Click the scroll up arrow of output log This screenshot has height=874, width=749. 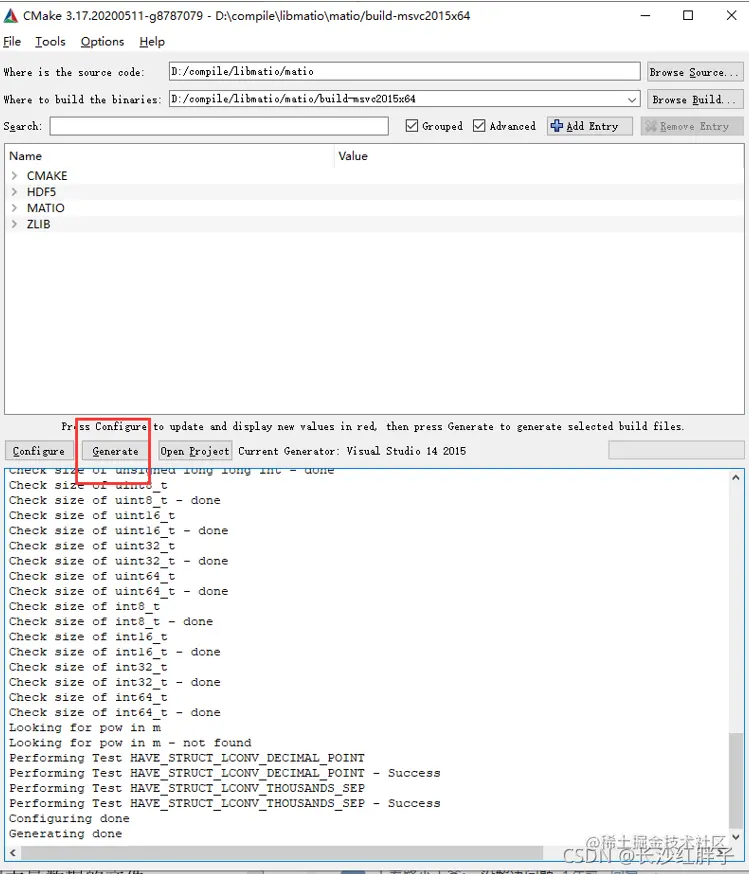pyautogui.click(x=736, y=477)
